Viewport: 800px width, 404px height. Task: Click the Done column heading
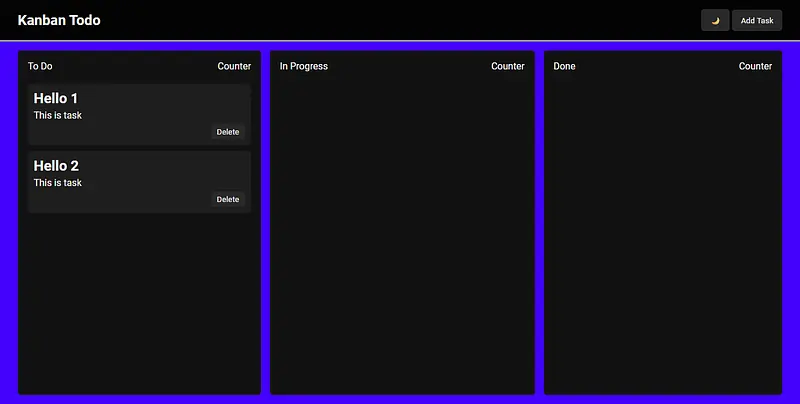[x=564, y=66]
